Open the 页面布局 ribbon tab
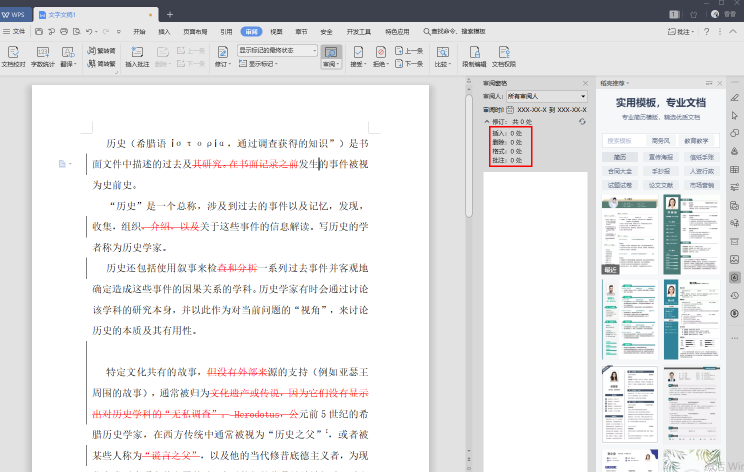Screen dimensions: 746x472 (195, 31)
